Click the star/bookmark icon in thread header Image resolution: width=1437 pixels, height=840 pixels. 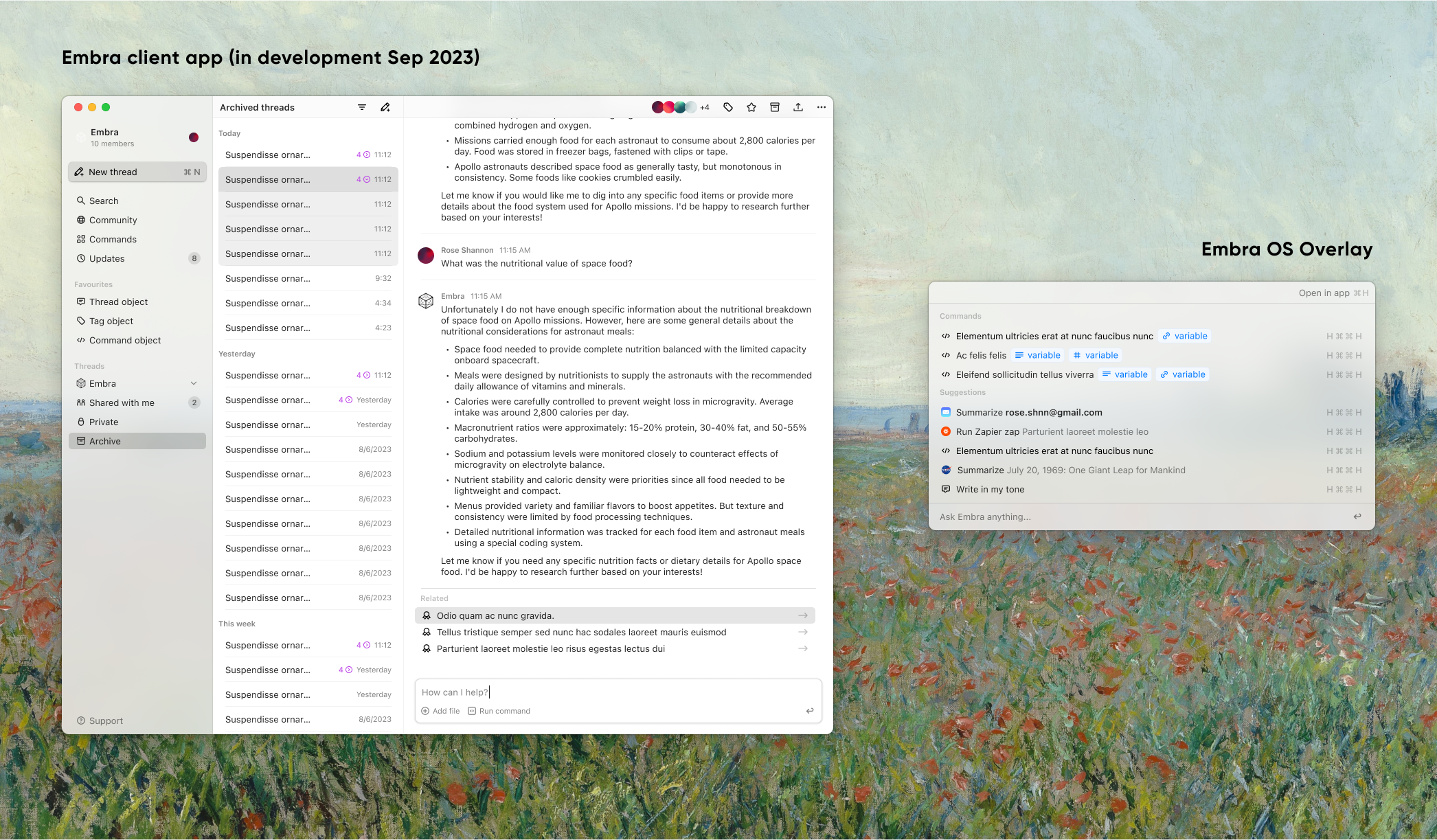coord(751,107)
